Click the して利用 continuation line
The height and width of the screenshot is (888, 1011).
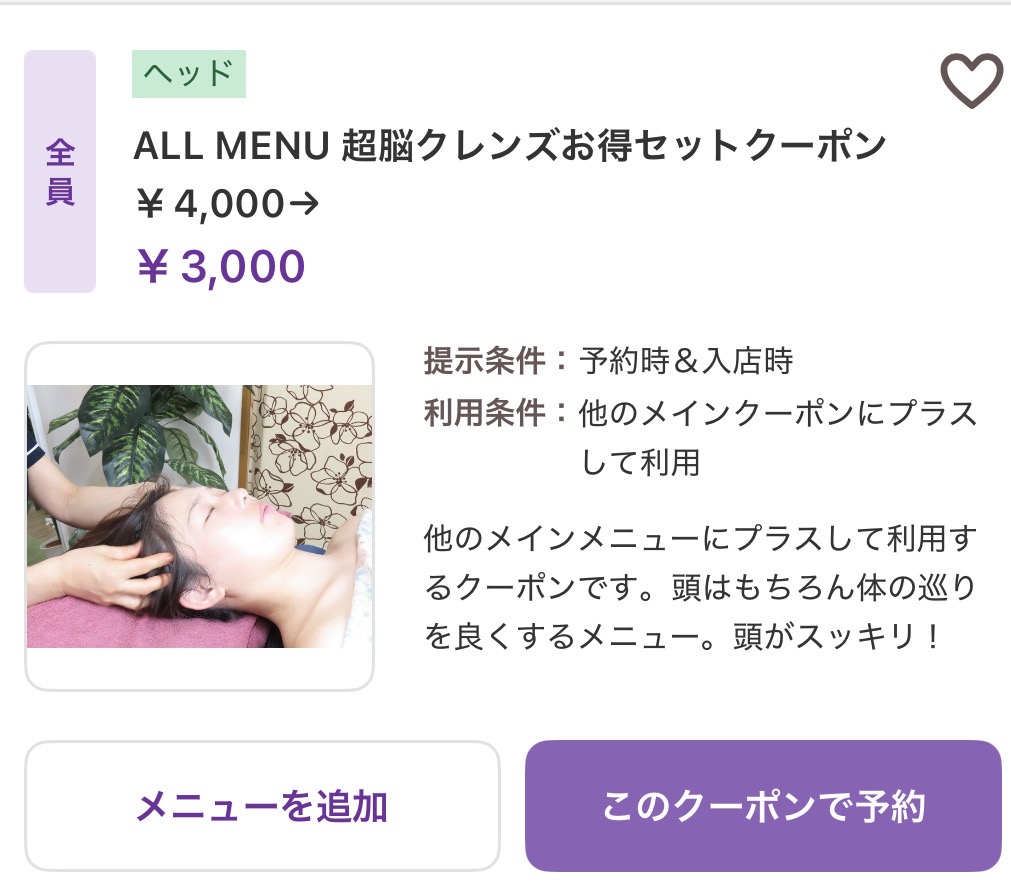(640, 463)
